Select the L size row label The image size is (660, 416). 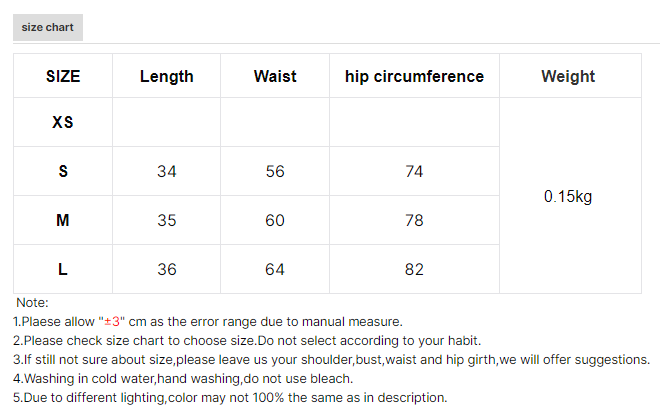click(63, 269)
